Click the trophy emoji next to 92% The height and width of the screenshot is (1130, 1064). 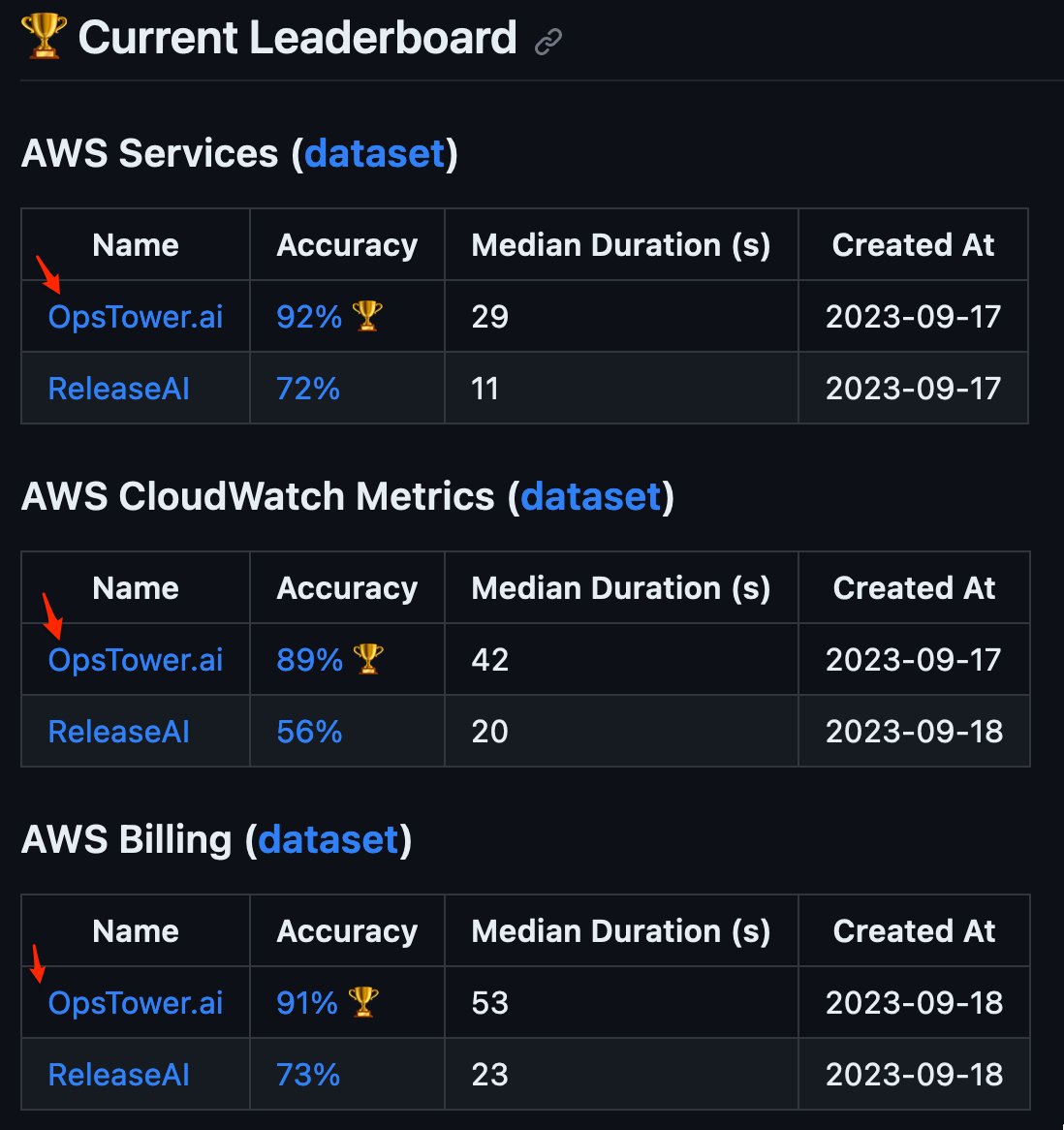point(367,316)
